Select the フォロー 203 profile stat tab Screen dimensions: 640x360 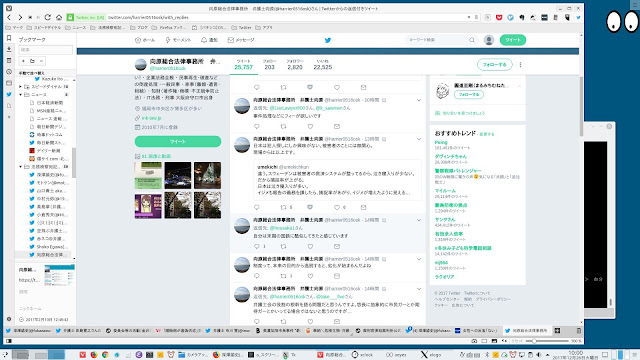tap(269, 64)
